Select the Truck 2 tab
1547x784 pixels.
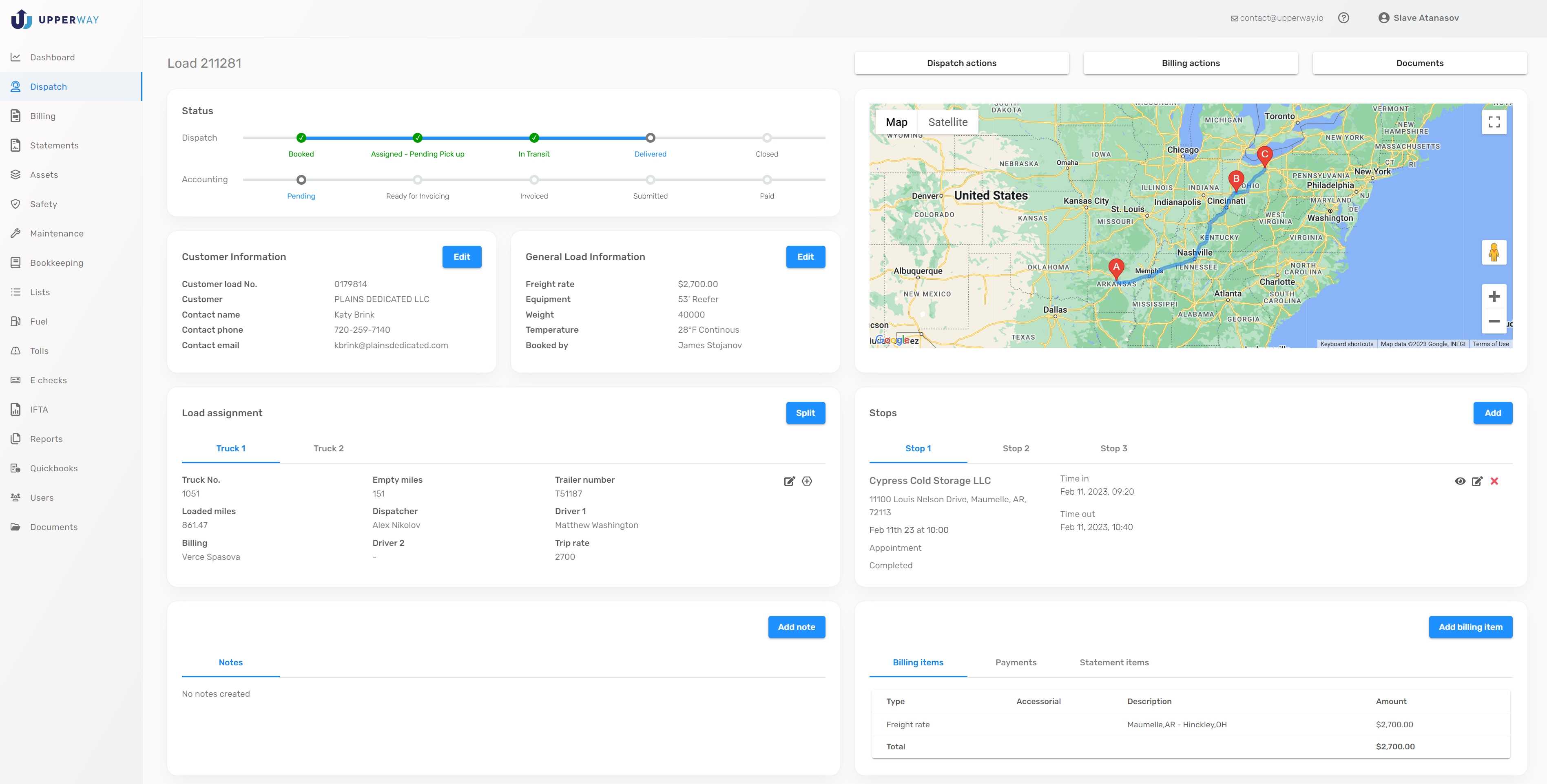click(328, 448)
